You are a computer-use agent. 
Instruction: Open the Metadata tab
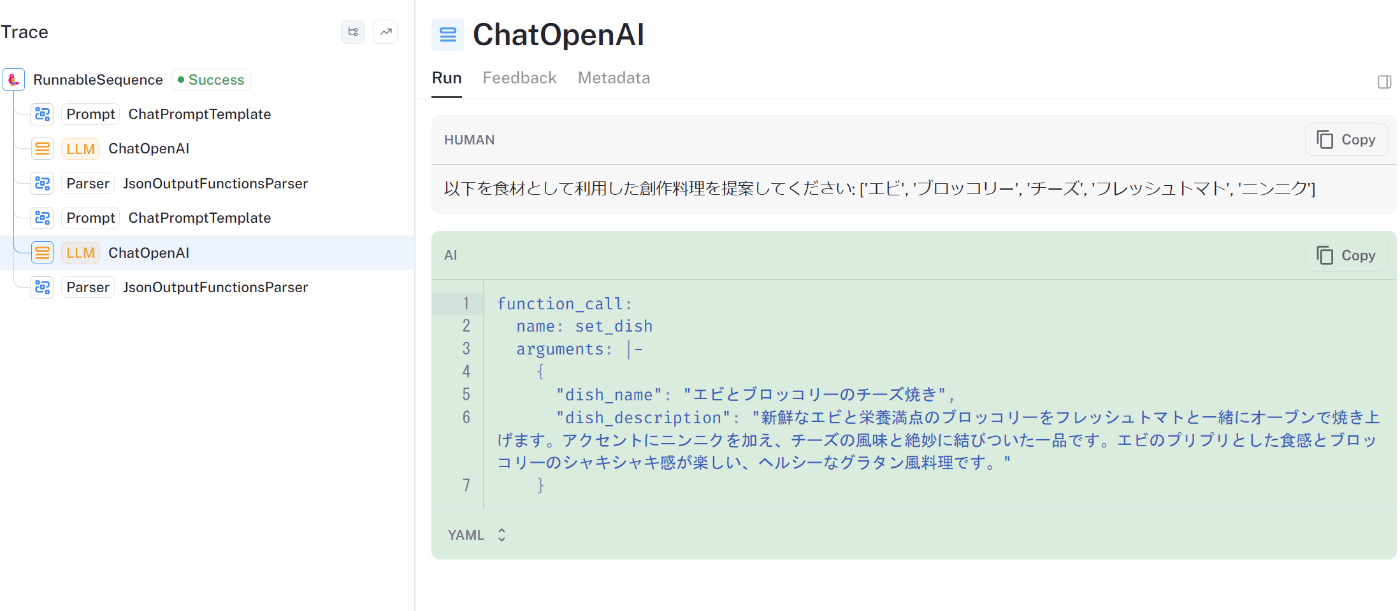click(614, 78)
